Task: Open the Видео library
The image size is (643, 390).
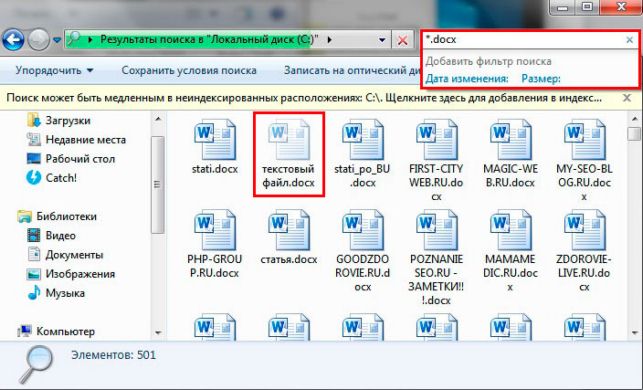Action: click(x=51, y=235)
